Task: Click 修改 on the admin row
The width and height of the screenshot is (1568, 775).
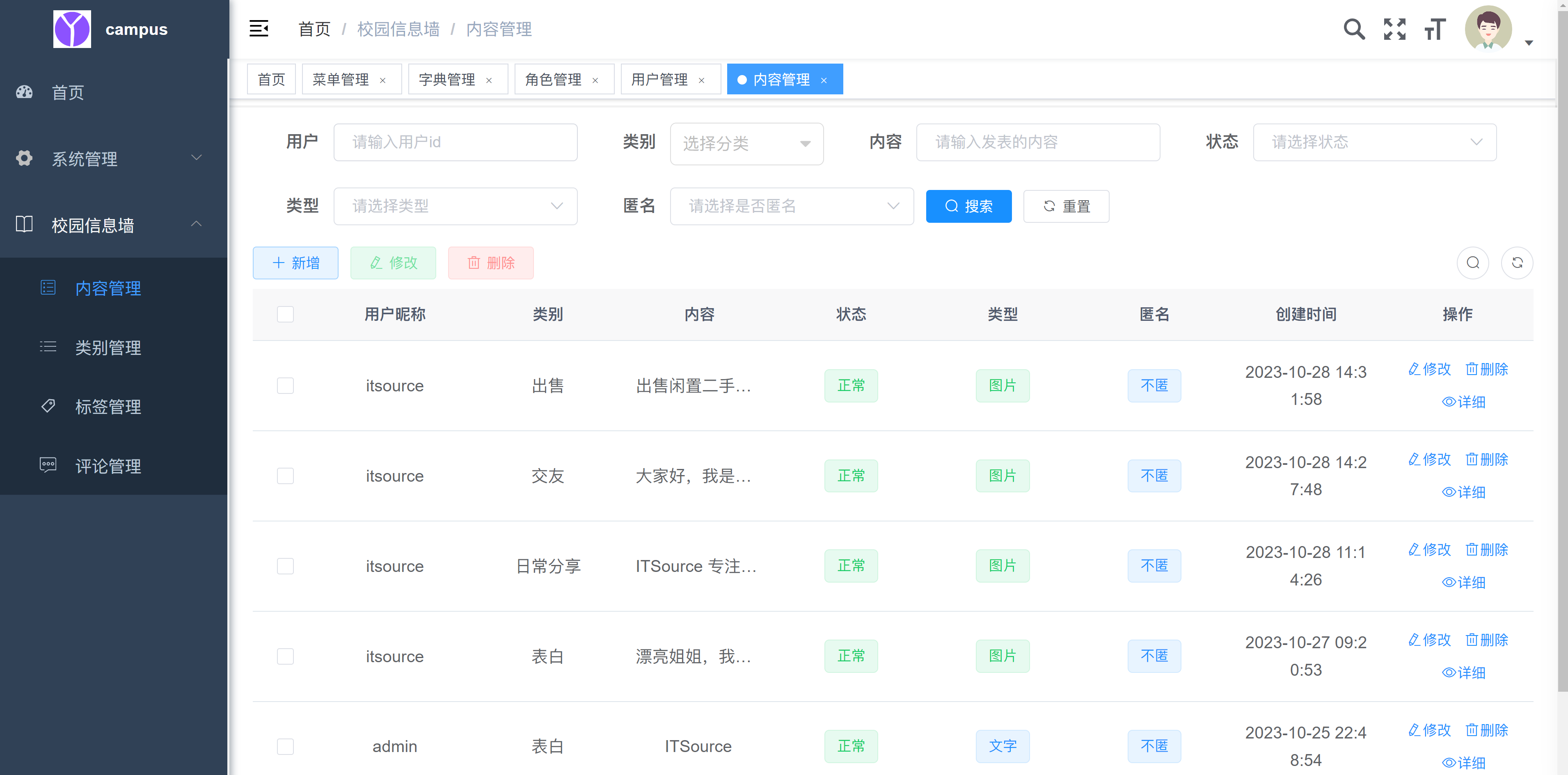Action: coord(1429,730)
